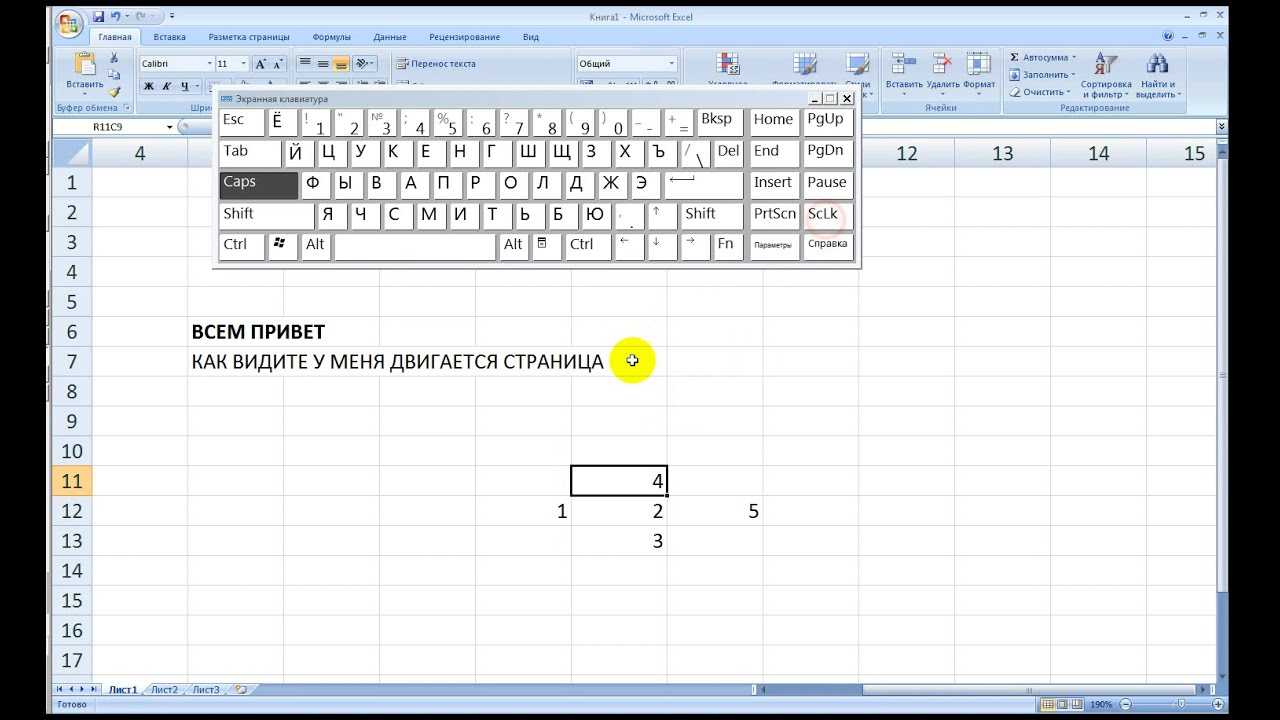Image resolution: width=1280 pixels, height=720 pixels.
Task: Toggle the Fn key on on-screen keyboard
Action: point(727,246)
